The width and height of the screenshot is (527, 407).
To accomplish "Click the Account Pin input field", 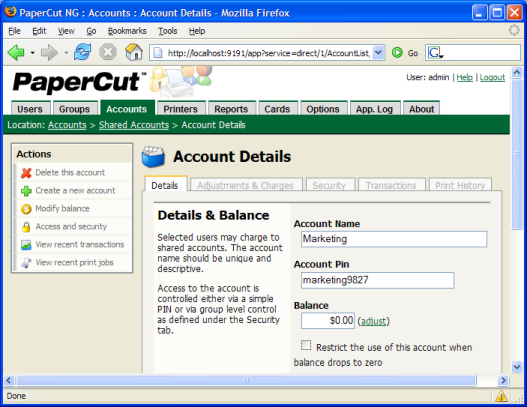I will tap(377, 280).
